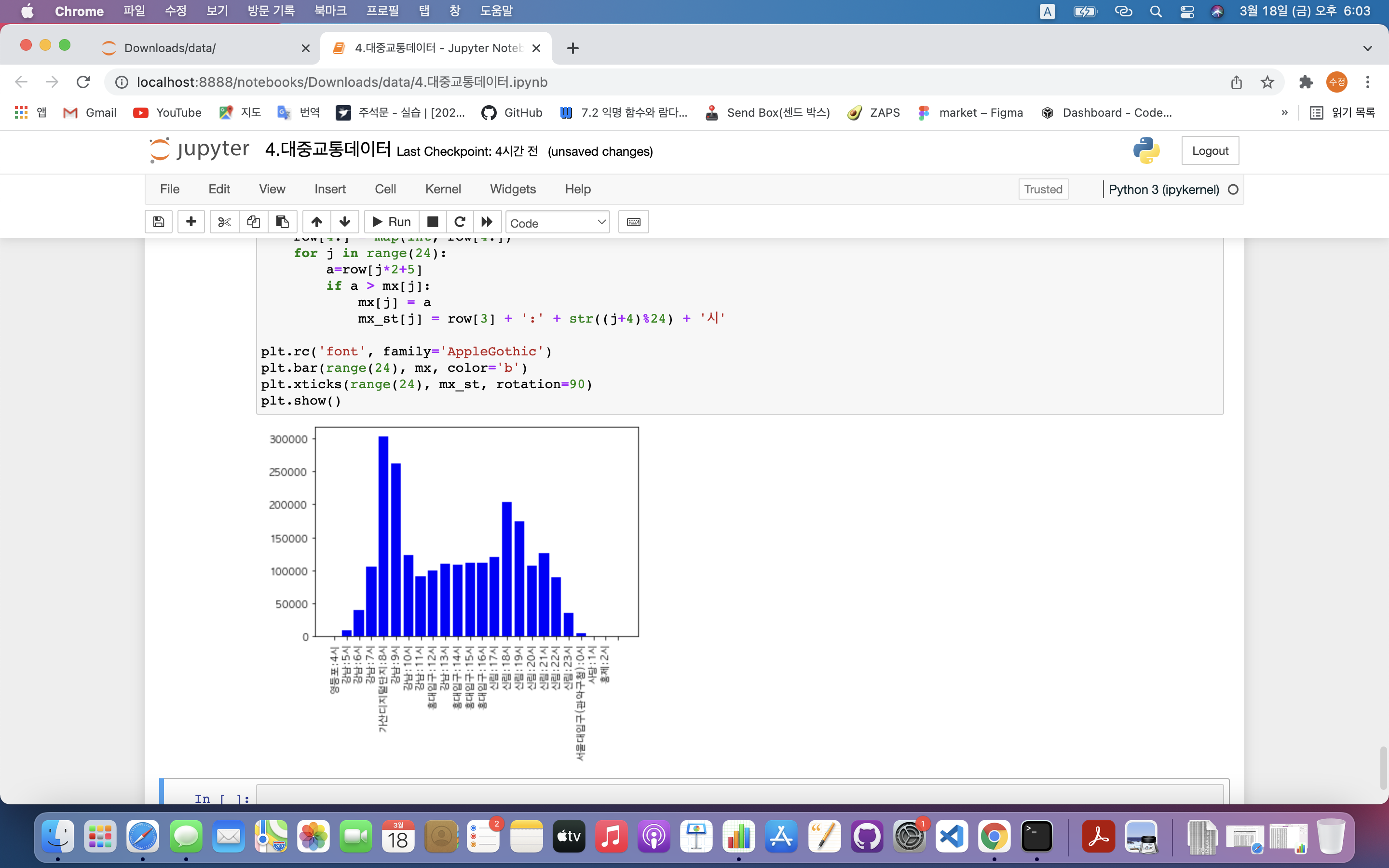Open the macOS Control Center toggles
This screenshot has width=1389, height=868.
[x=1187, y=12]
